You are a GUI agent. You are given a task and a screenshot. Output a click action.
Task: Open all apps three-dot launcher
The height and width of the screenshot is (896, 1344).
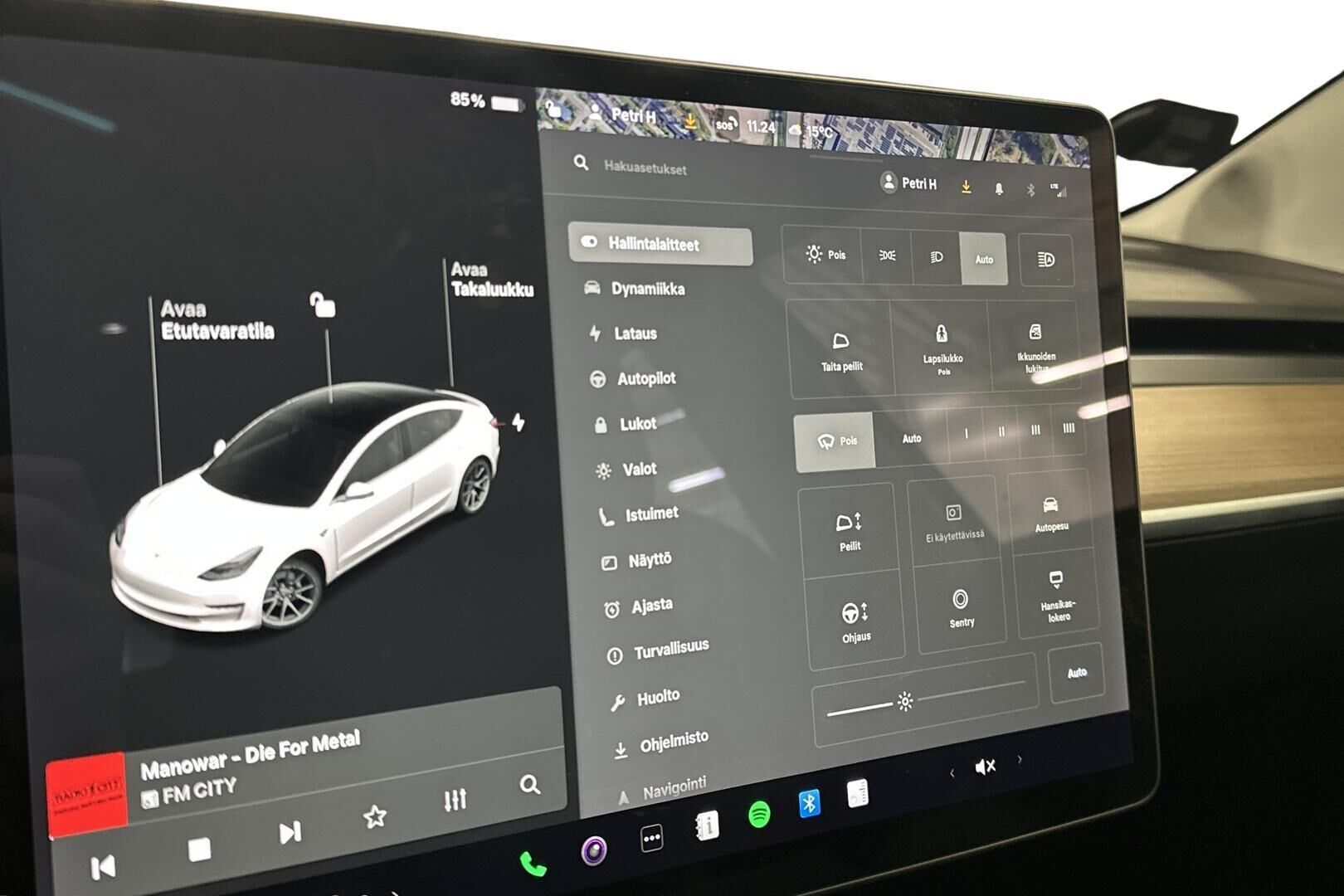coord(652,839)
